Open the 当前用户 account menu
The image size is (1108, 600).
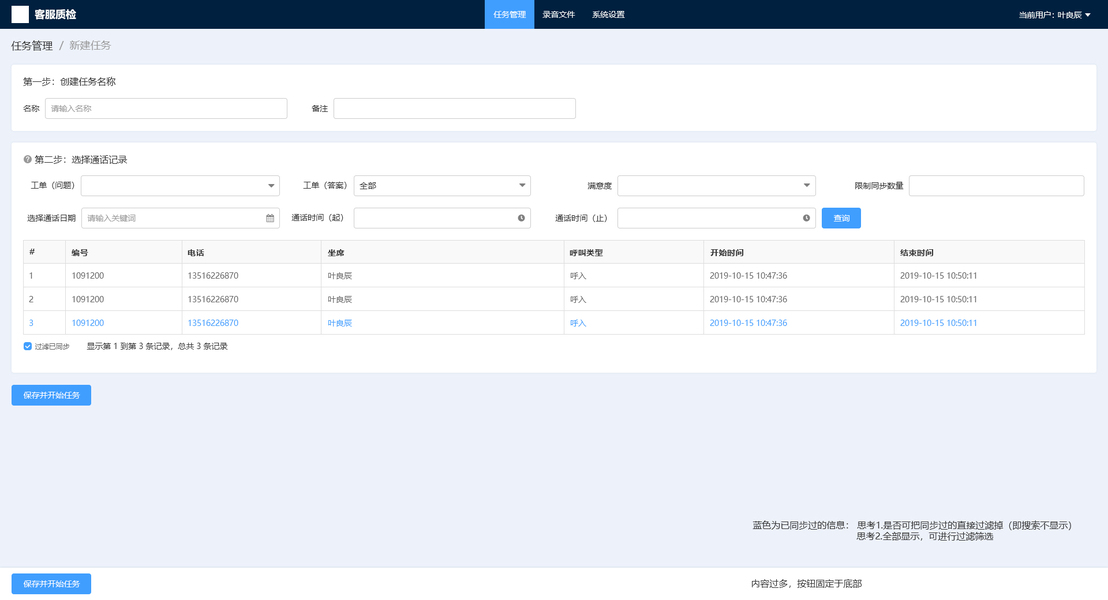[1054, 15]
